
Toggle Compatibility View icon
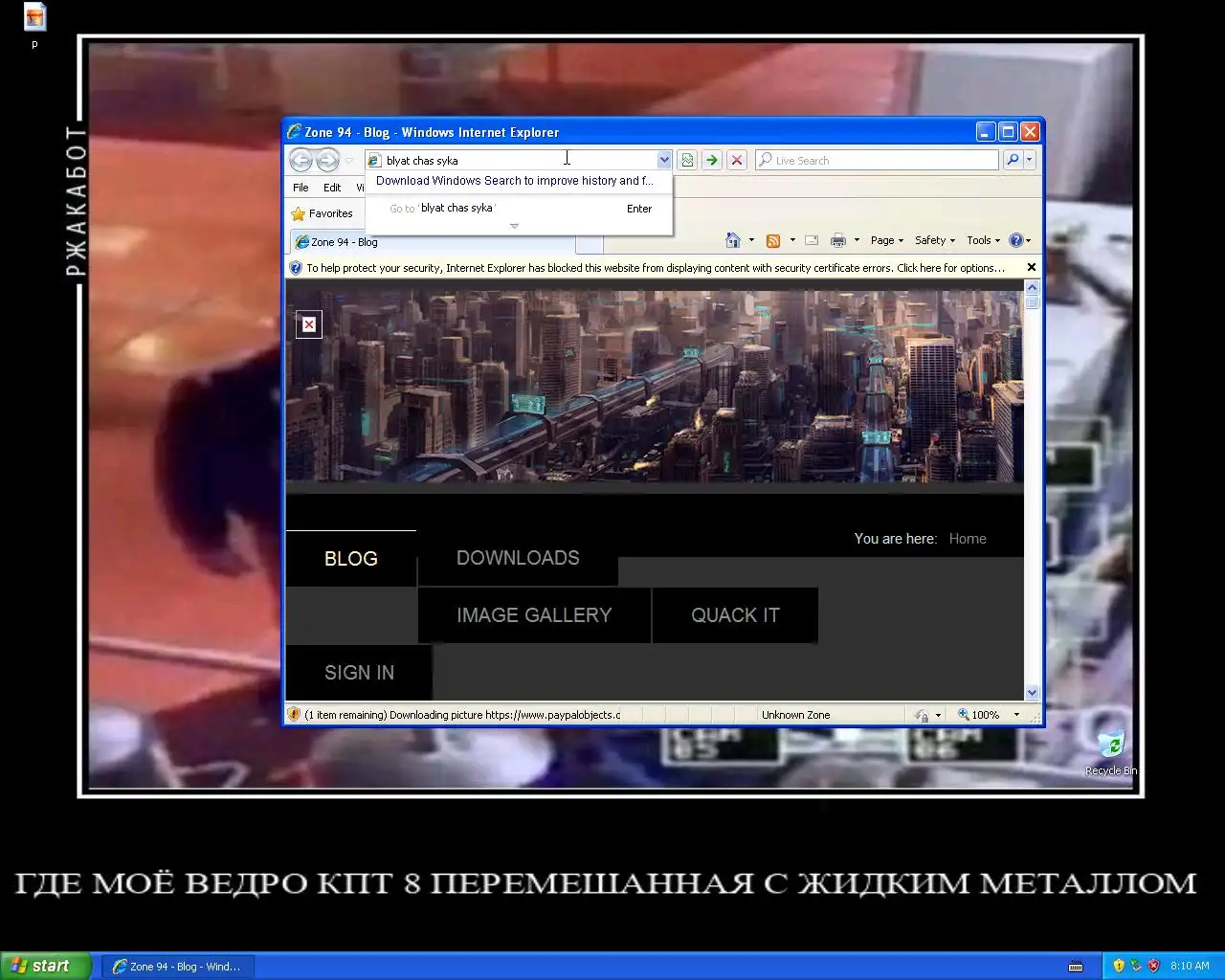tap(687, 160)
